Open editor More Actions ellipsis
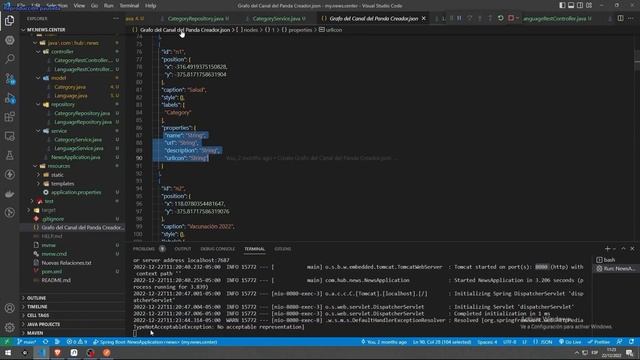 (x=631, y=18)
